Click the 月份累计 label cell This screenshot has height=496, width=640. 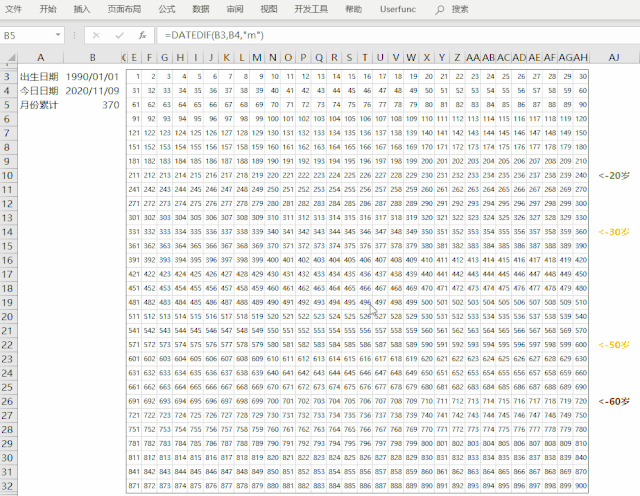pyautogui.click(x=40, y=105)
